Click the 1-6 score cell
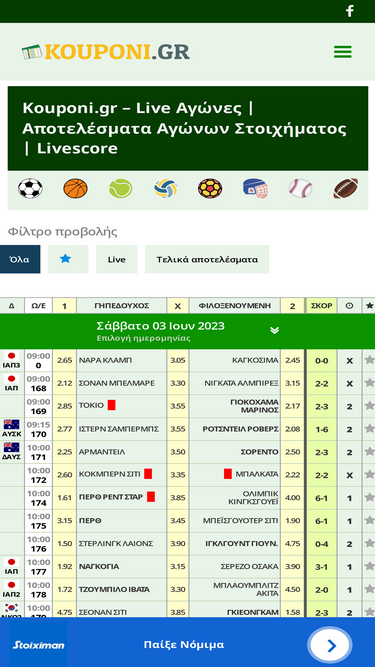Image resolution: width=375 pixels, height=667 pixels. click(x=322, y=429)
